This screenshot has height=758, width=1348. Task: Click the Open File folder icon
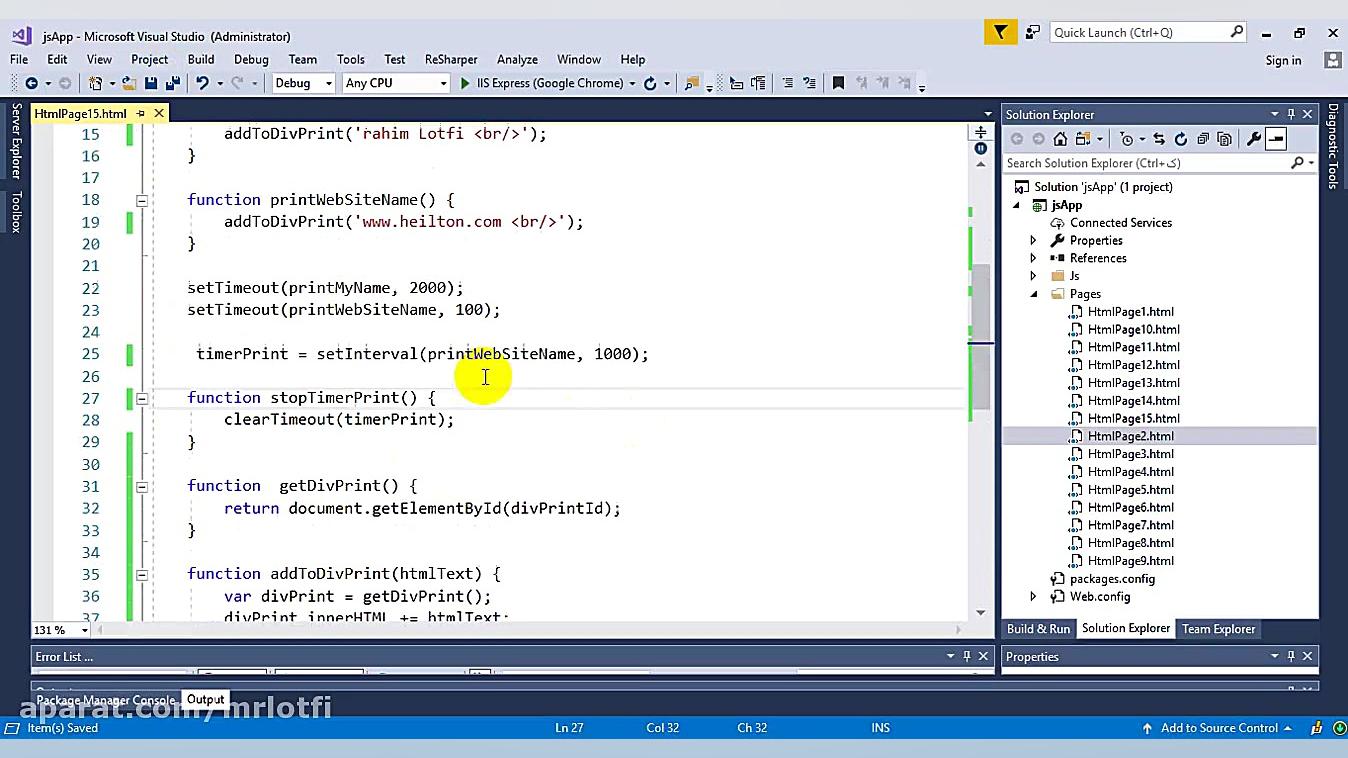click(129, 84)
